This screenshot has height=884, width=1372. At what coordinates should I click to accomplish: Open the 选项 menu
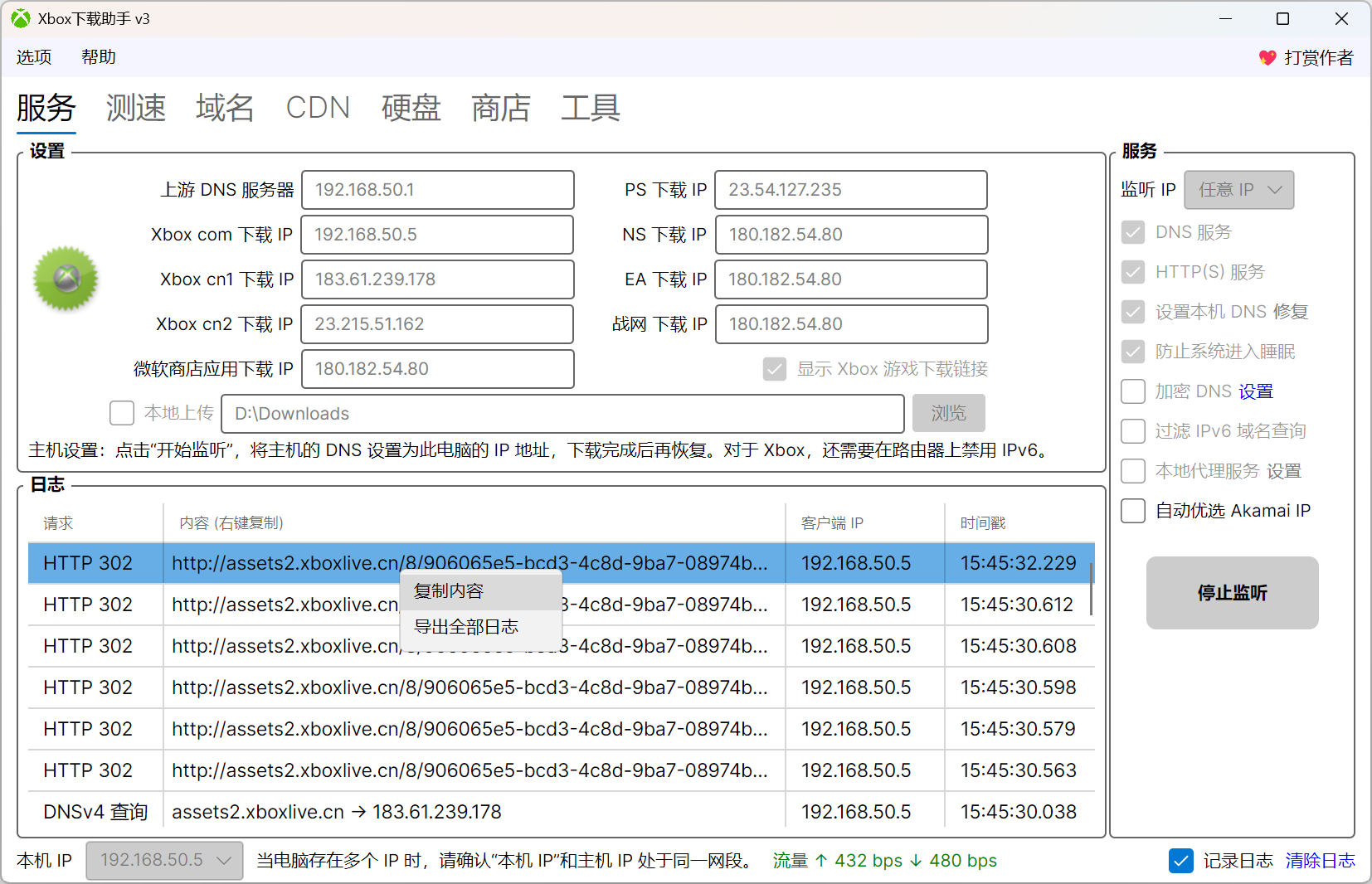[34, 57]
